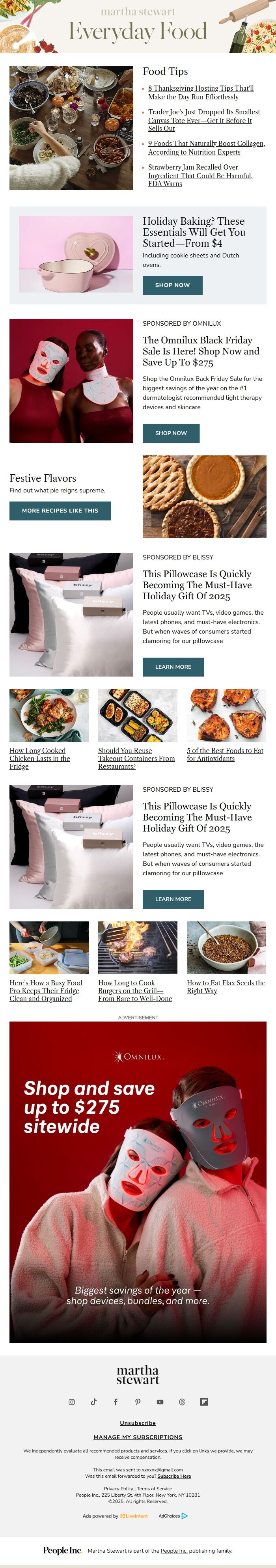Open the Flipboard social icon
Image resolution: width=276 pixels, height=1568 pixels.
click(204, 1402)
